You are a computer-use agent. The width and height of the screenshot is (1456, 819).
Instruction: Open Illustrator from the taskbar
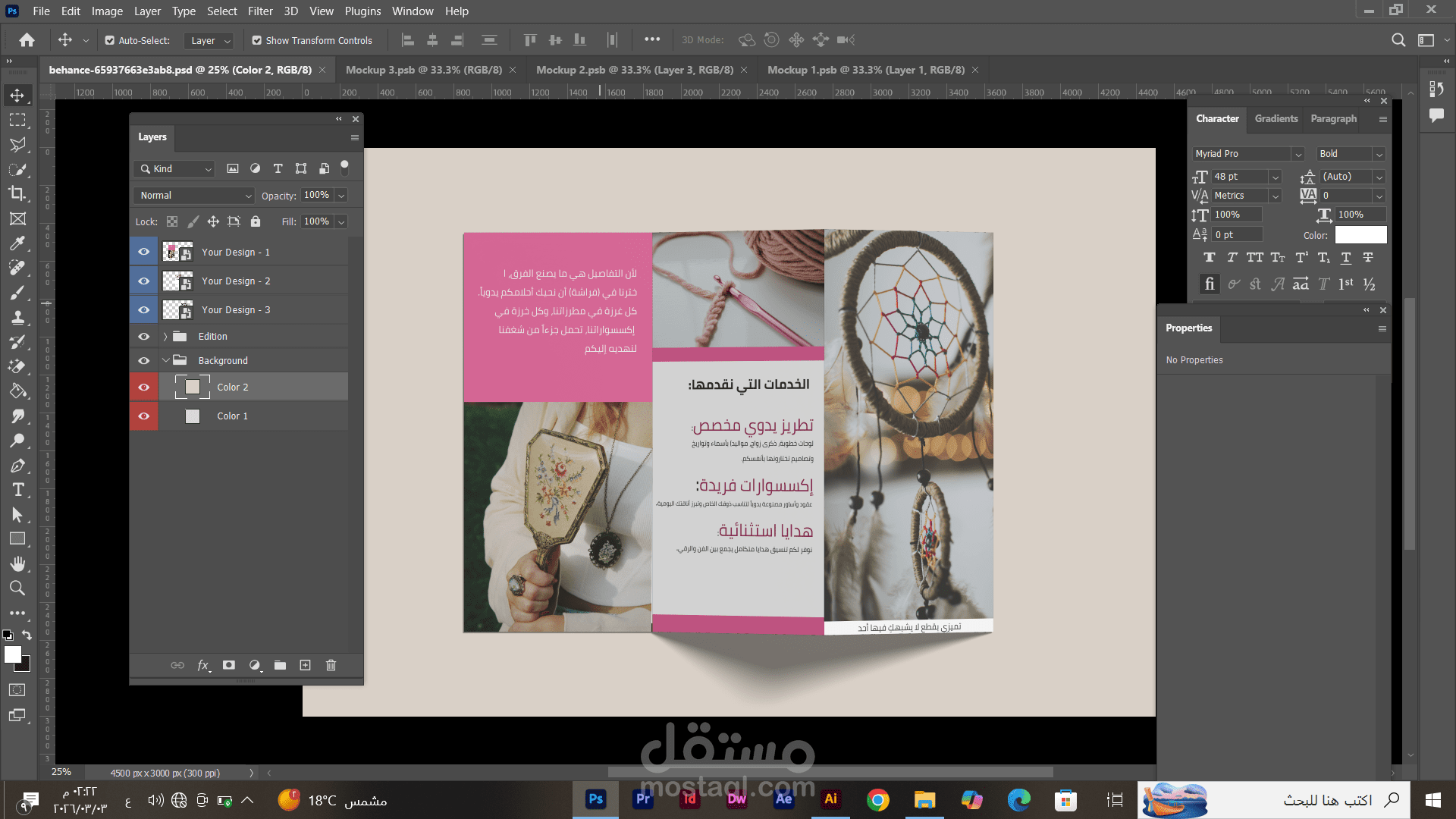[x=830, y=799]
